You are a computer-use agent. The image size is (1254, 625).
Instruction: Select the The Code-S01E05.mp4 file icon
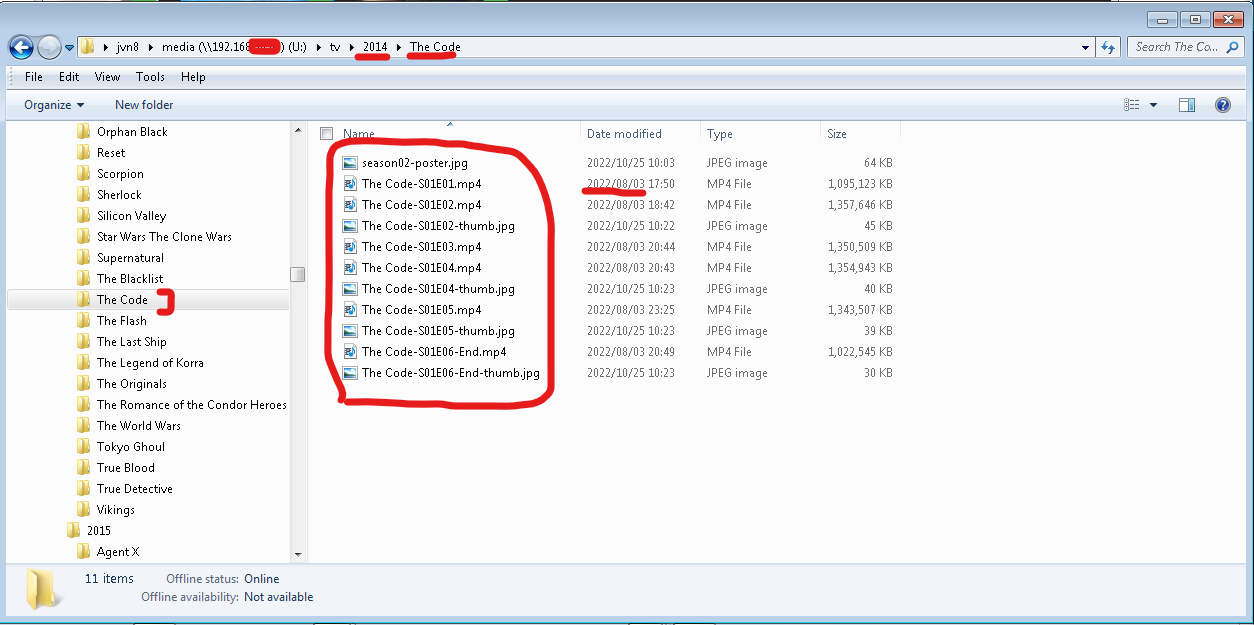click(349, 310)
